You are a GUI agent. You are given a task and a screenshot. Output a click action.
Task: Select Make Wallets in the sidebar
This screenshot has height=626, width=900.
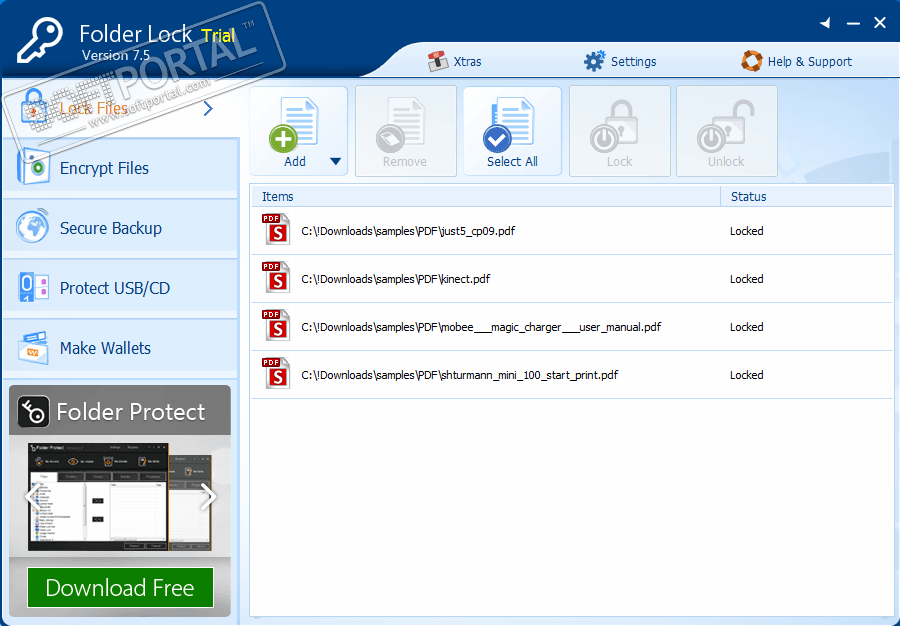click(120, 348)
